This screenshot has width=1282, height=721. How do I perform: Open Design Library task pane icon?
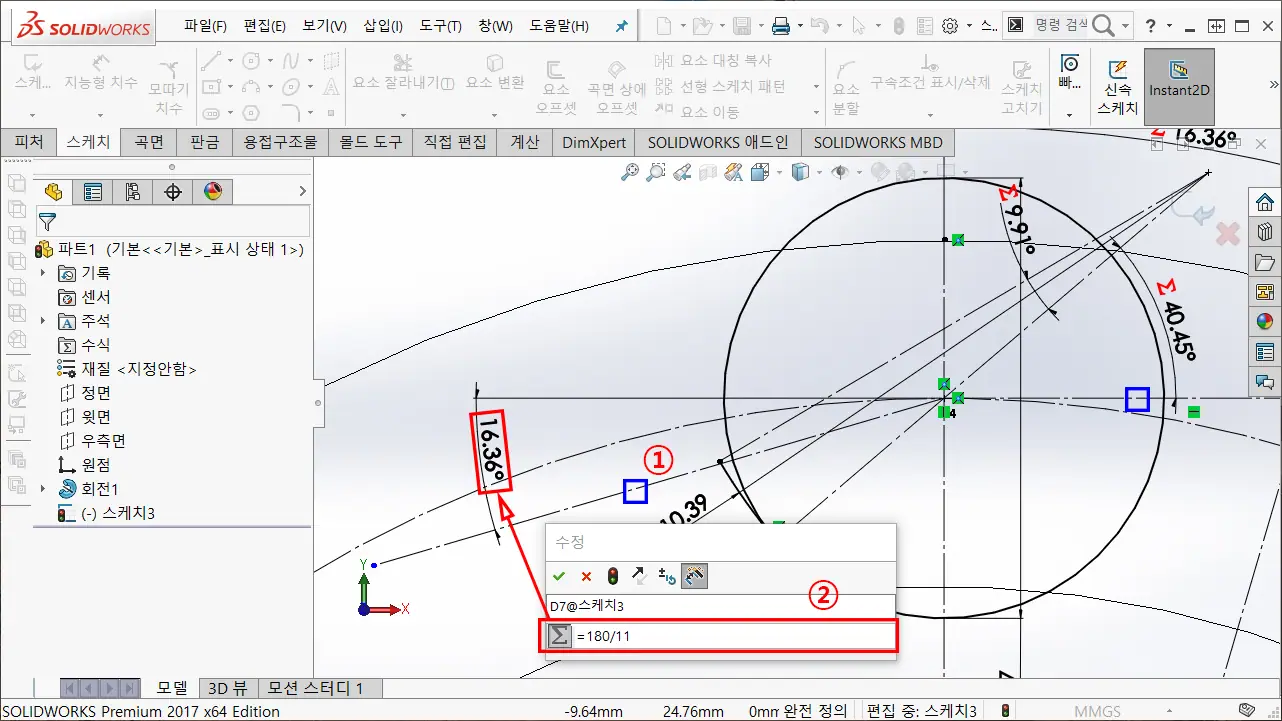(1265, 232)
